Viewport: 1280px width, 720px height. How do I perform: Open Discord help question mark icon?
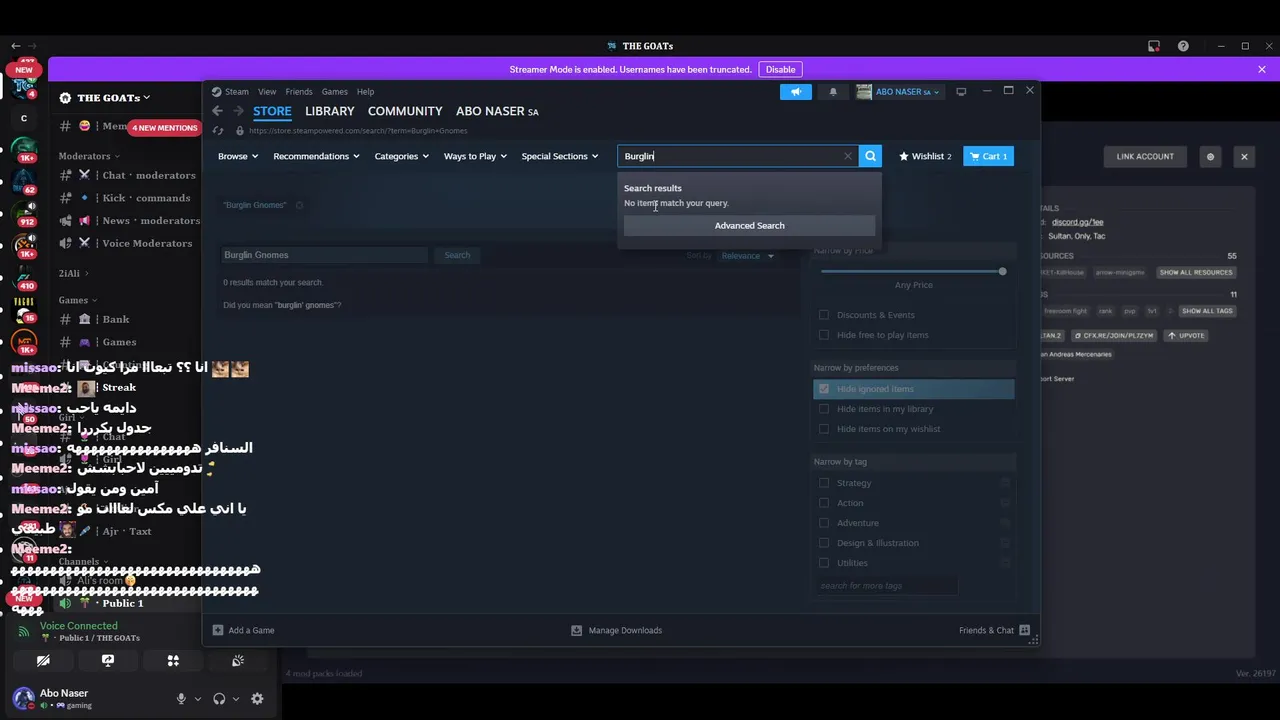tap(1183, 46)
